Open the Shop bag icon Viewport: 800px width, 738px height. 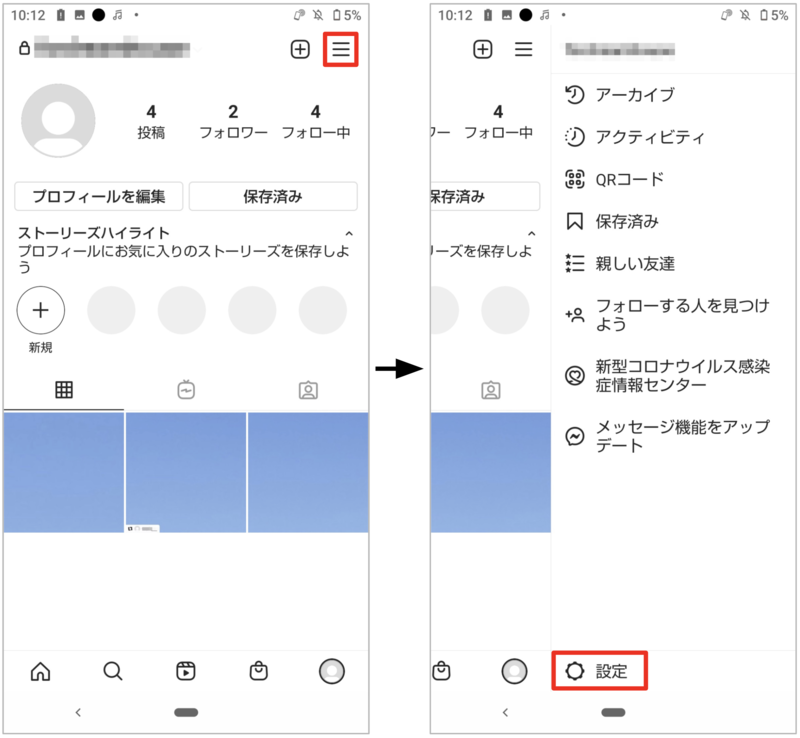[258, 671]
